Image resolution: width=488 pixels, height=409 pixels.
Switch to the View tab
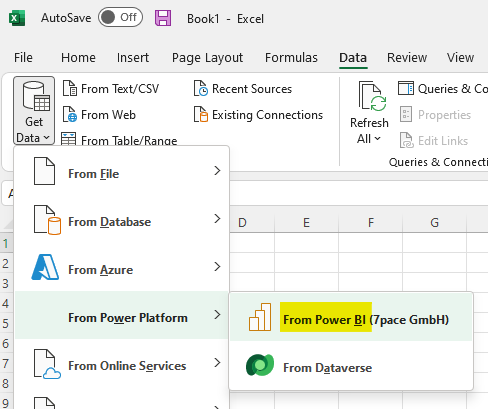[460, 58]
